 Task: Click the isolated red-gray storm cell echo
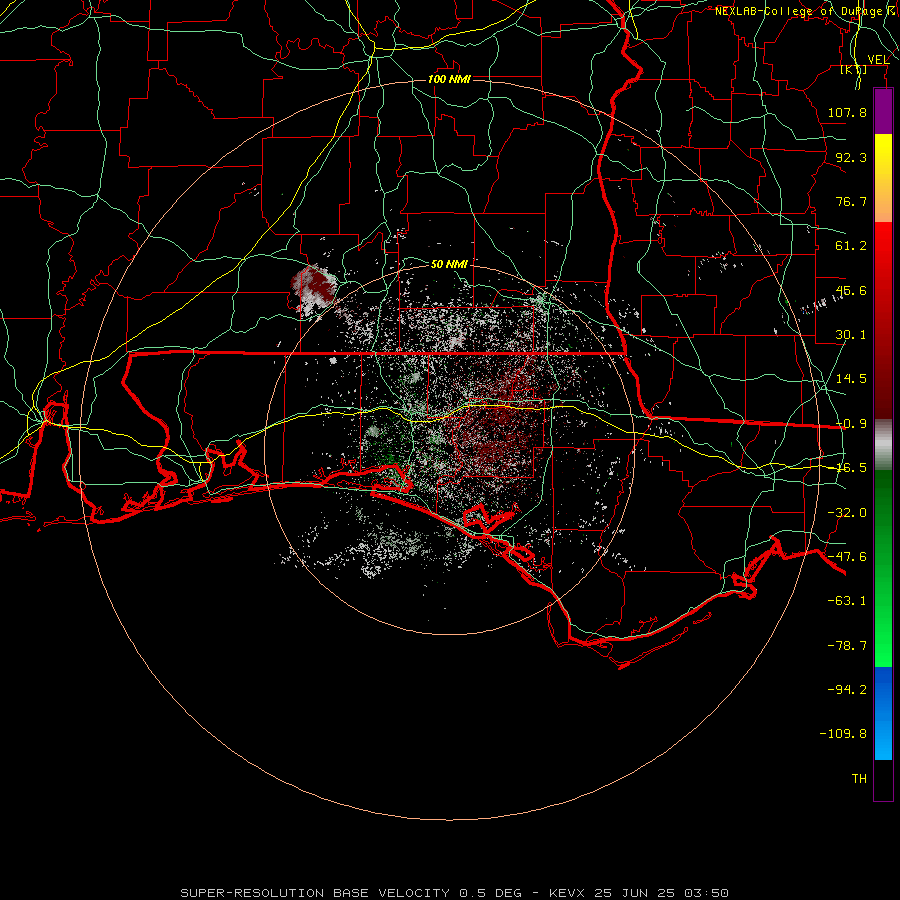click(314, 289)
